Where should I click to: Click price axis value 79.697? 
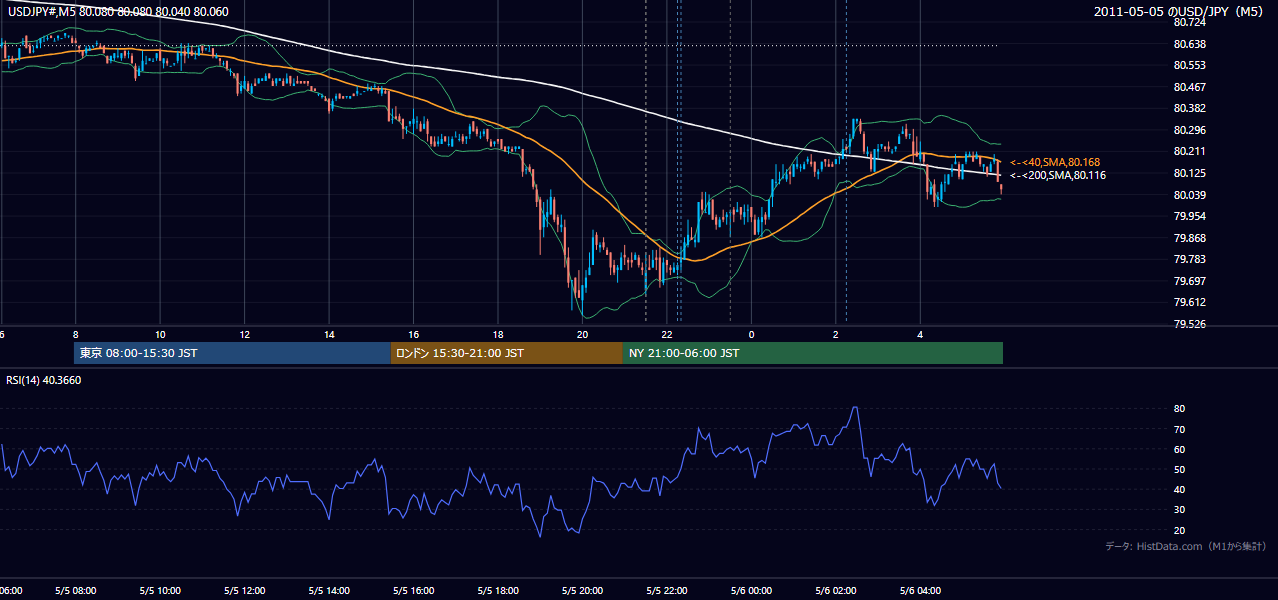(1188, 281)
